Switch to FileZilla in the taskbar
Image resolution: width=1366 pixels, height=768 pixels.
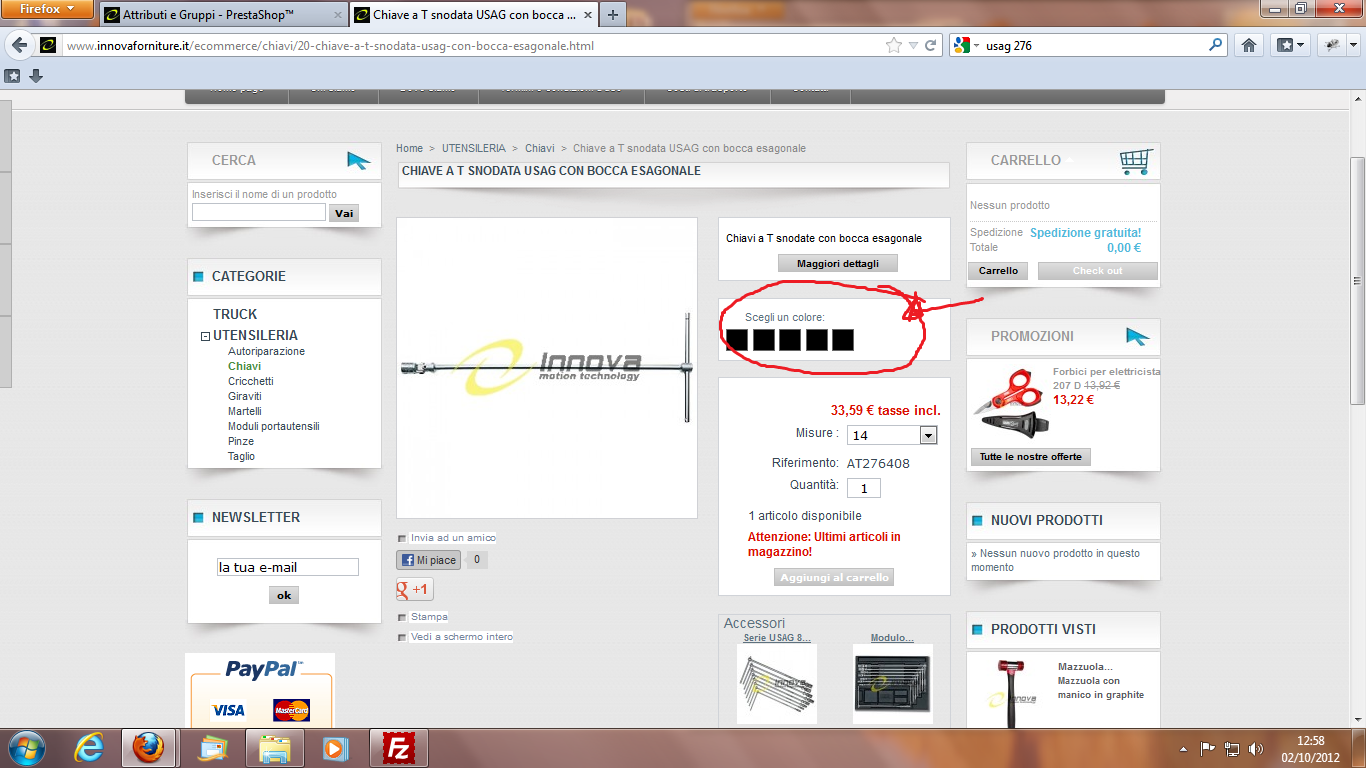point(399,747)
